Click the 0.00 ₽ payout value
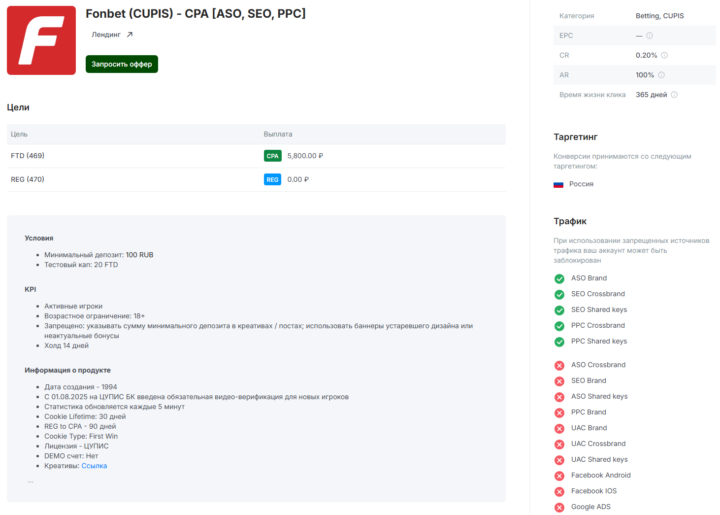 pyautogui.click(x=298, y=179)
